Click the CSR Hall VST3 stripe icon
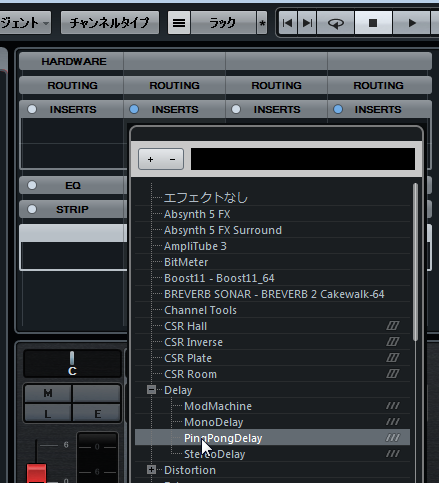The image size is (439, 483). [393, 326]
